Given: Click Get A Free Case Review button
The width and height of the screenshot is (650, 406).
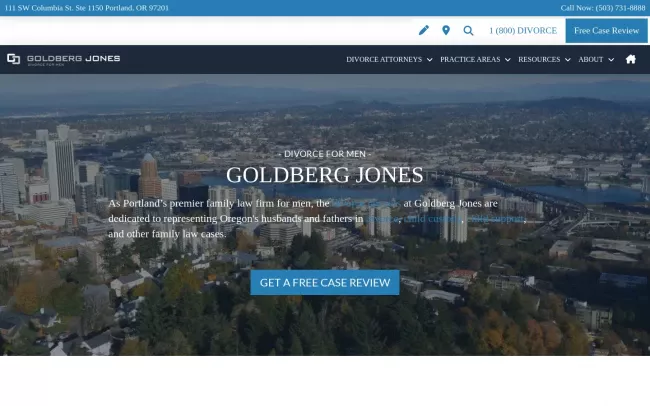Looking at the screenshot, I should 325,282.
